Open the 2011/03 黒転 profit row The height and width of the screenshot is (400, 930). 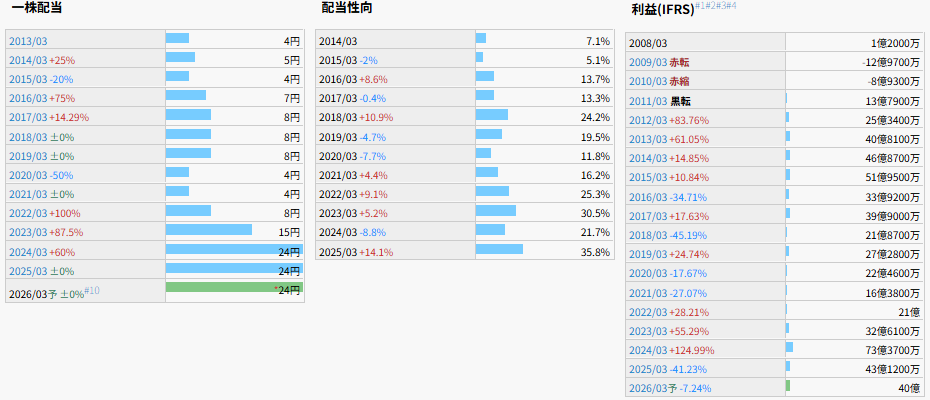tap(659, 101)
